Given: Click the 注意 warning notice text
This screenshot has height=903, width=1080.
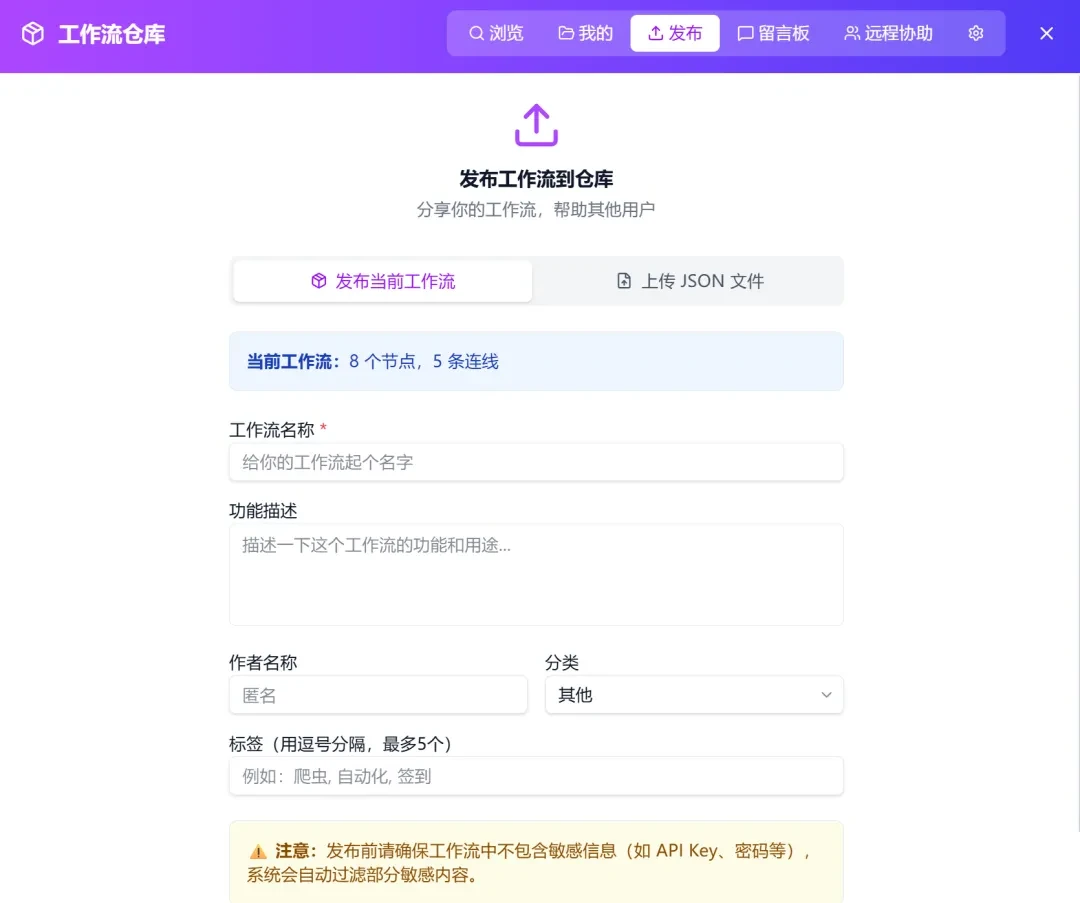Looking at the screenshot, I should 529,862.
